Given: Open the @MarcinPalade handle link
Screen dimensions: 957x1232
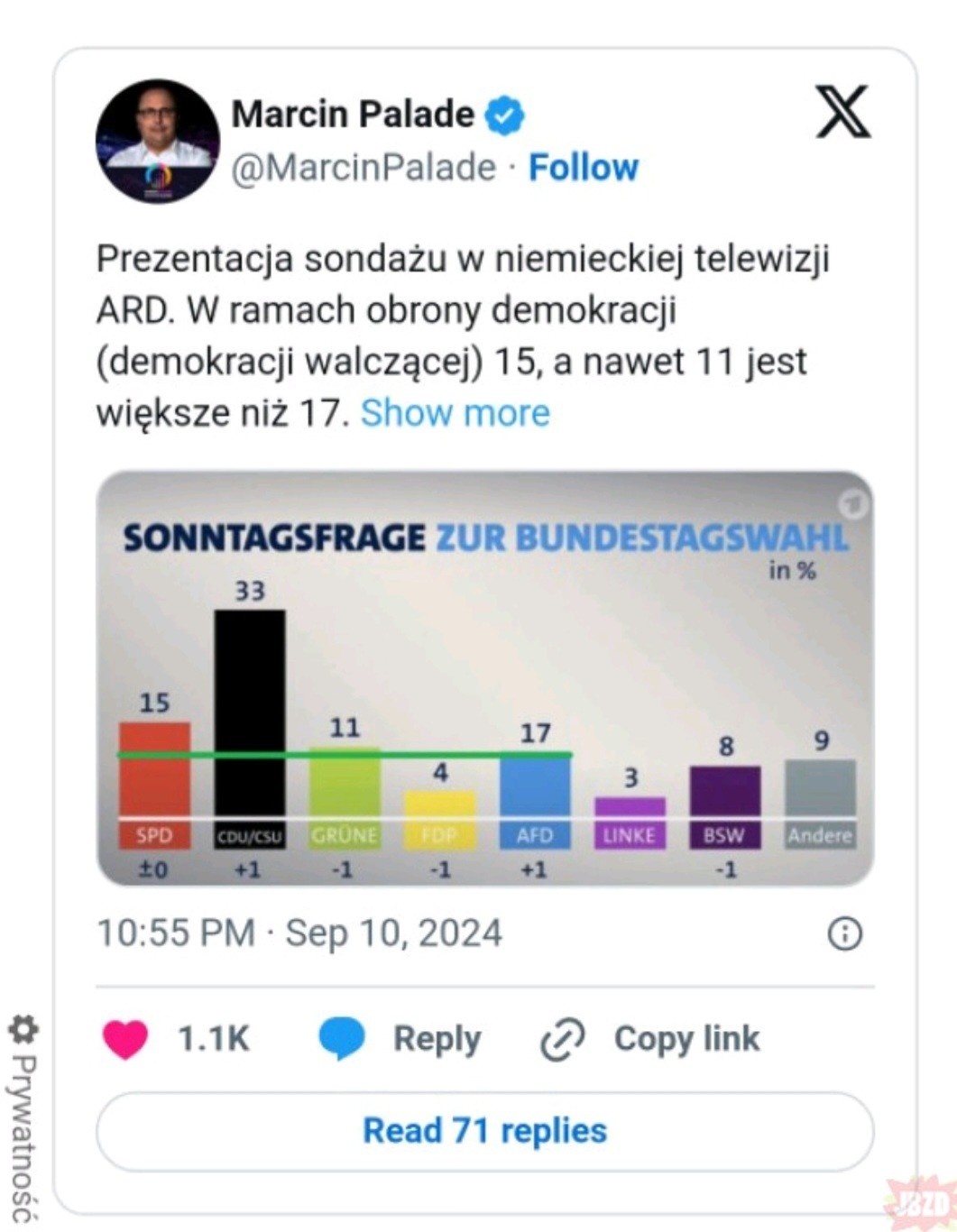Looking at the screenshot, I should tap(363, 168).
